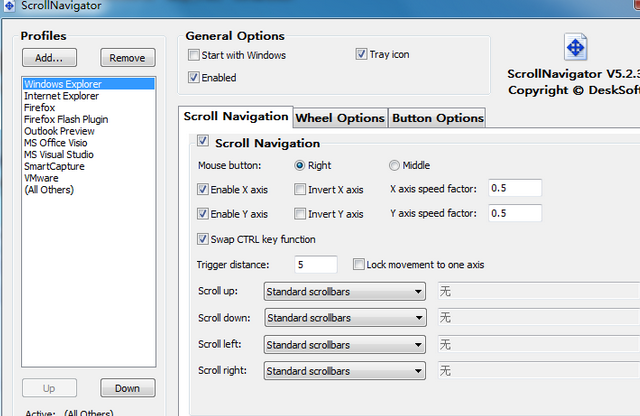This screenshot has height=416, width=640.
Task: Click the X axis speed factor field
Action: [x=515, y=188]
